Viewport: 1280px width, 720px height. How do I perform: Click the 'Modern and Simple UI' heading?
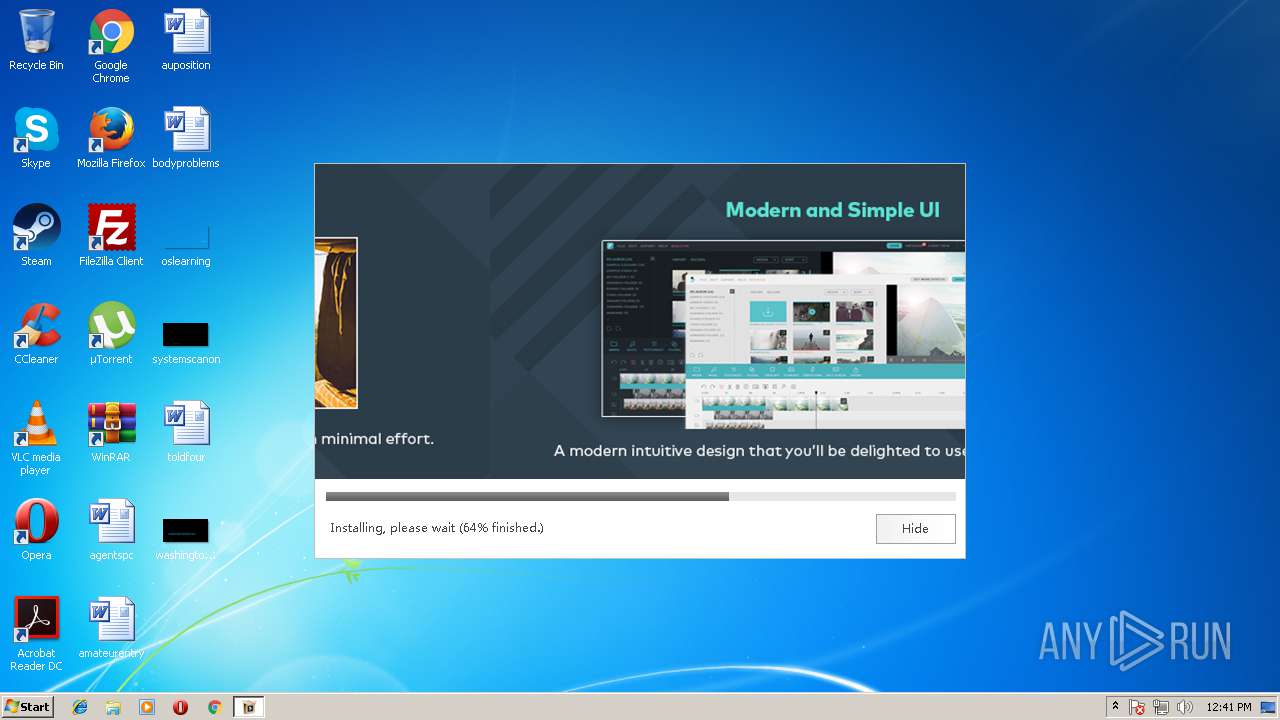pyautogui.click(x=832, y=210)
